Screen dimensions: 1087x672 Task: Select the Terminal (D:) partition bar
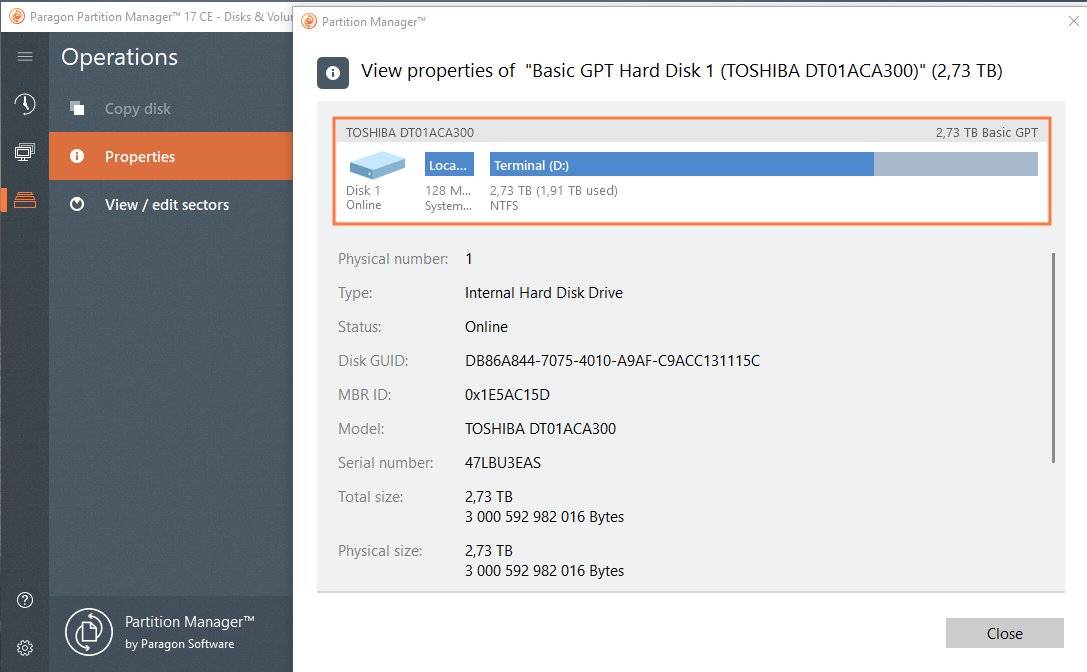[x=763, y=164]
